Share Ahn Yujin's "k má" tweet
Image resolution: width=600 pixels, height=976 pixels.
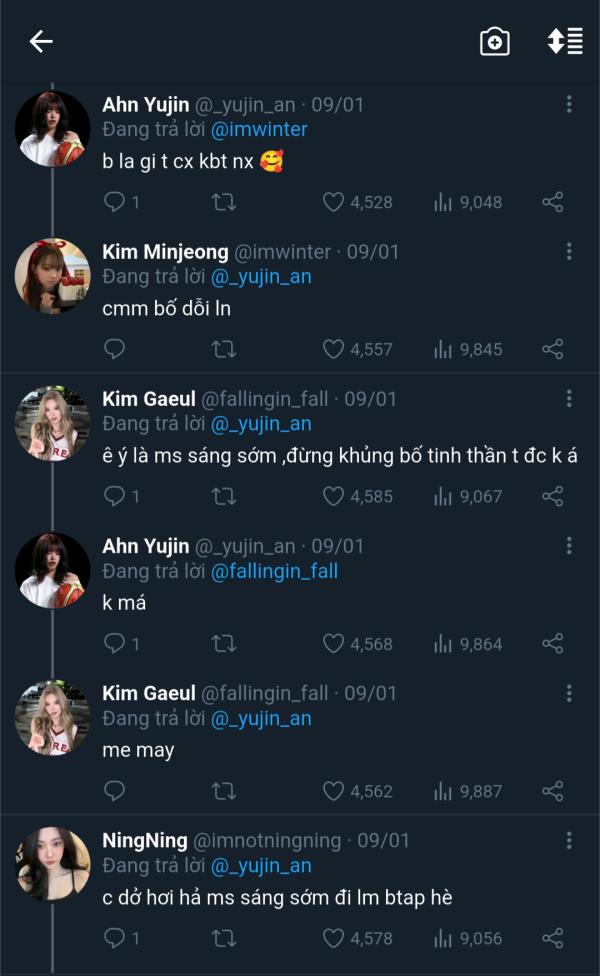[x=552, y=644]
